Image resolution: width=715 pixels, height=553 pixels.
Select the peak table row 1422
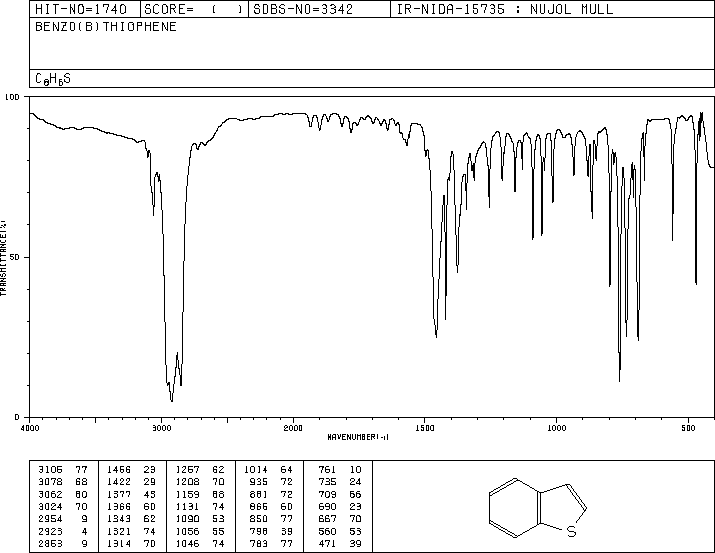coord(131,482)
